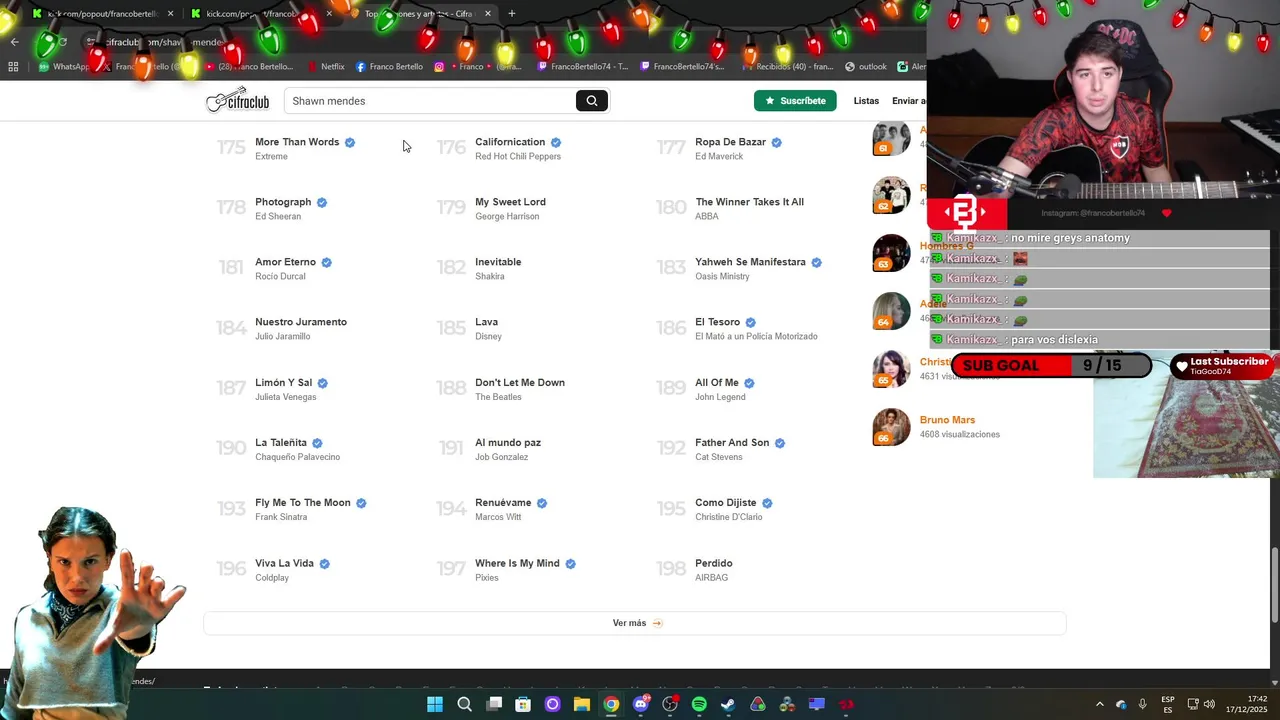Click verified badge beside Yahweh Se Manifestara
The width and height of the screenshot is (1280, 720).
816,262
